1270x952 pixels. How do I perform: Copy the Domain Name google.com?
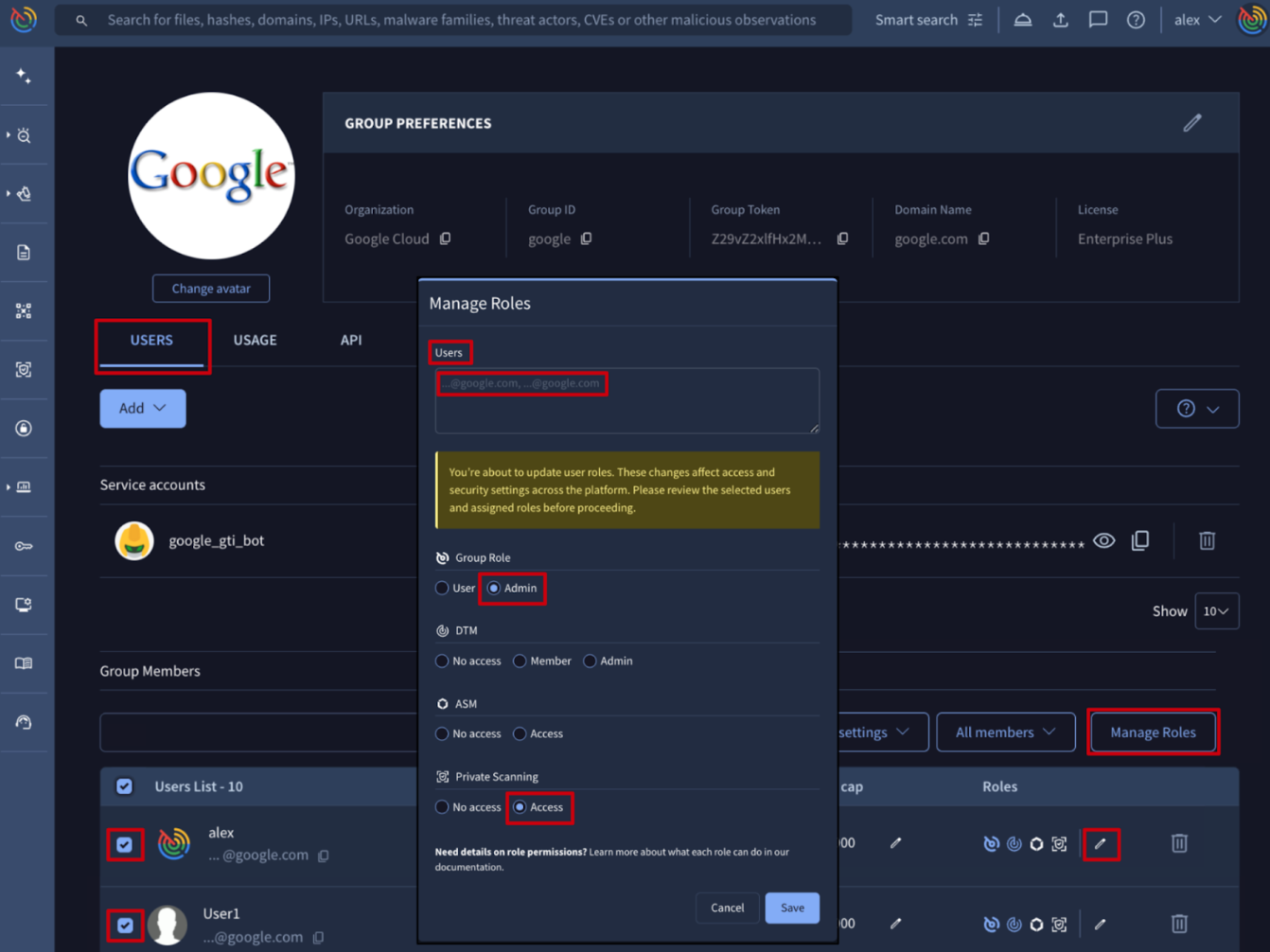tap(984, 238)
